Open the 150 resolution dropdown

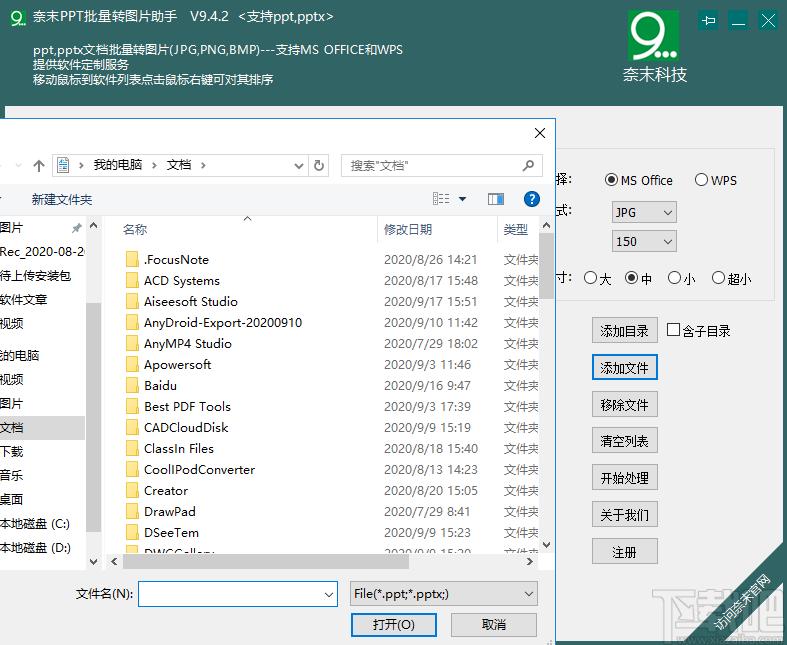click(644, 241)
